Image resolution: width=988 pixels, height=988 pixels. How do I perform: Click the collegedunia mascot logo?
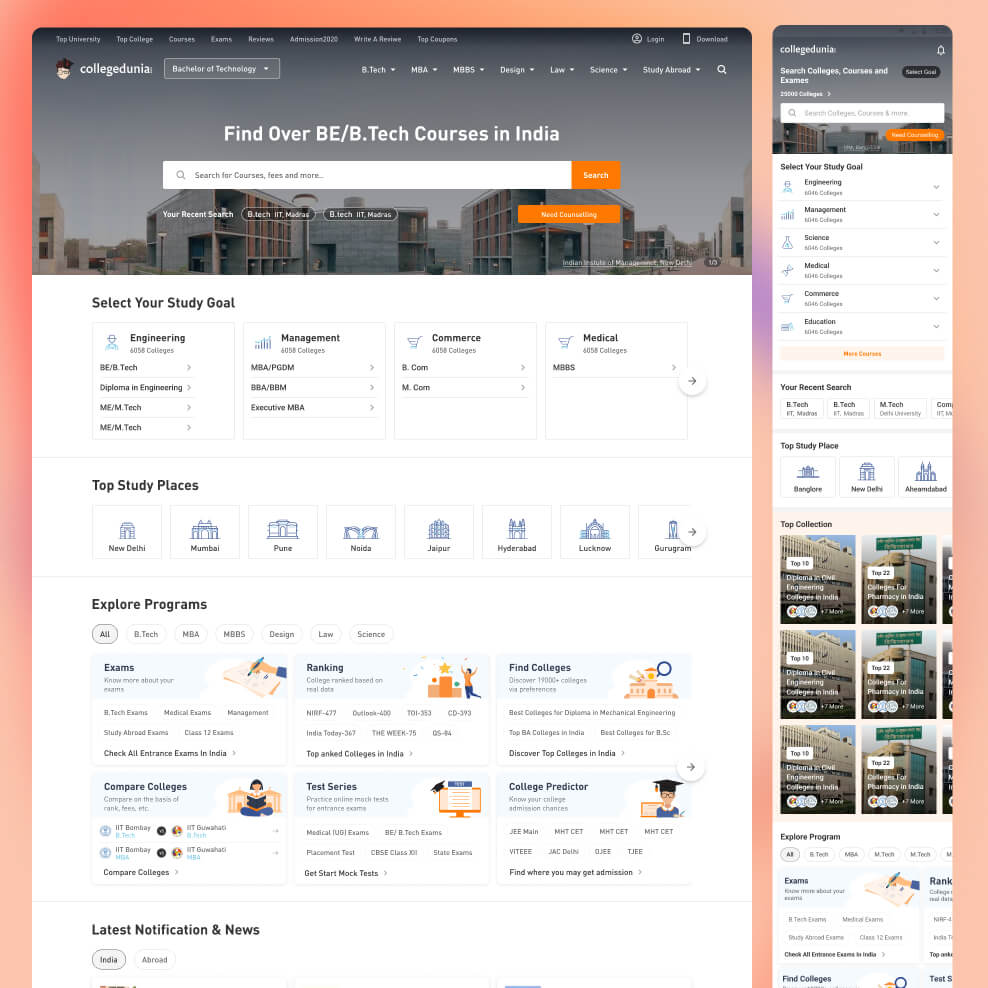pos(64,69)
